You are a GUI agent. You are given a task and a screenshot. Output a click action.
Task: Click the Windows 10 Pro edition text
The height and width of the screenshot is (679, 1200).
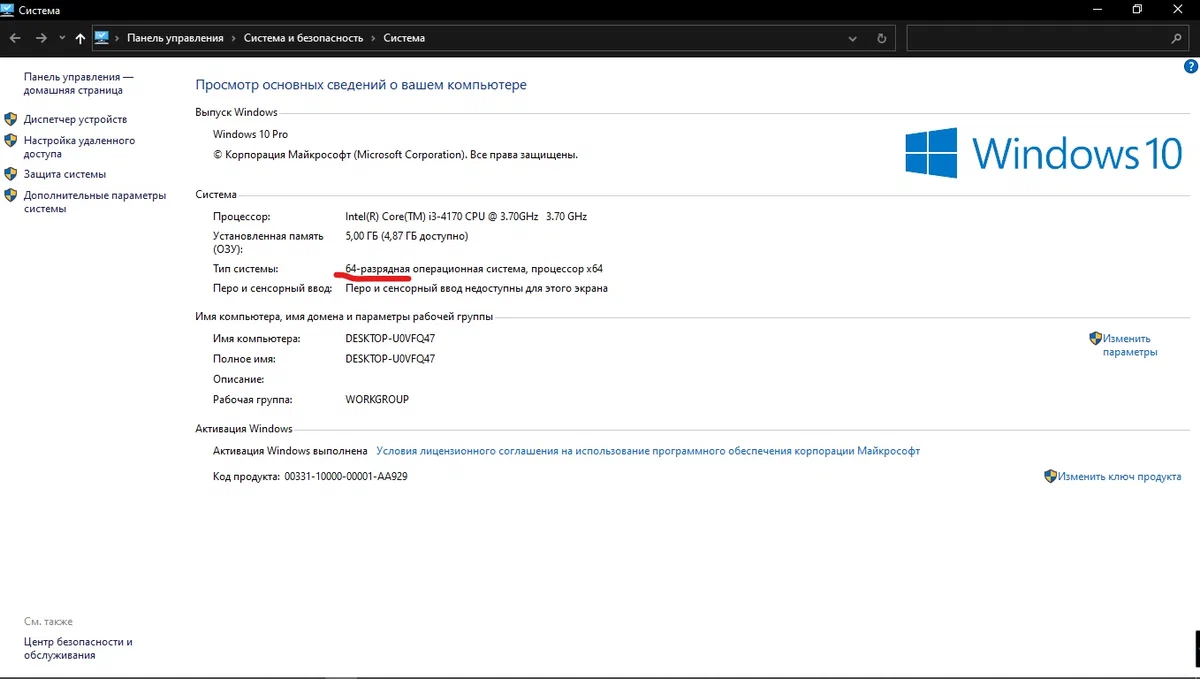(251, 134)
